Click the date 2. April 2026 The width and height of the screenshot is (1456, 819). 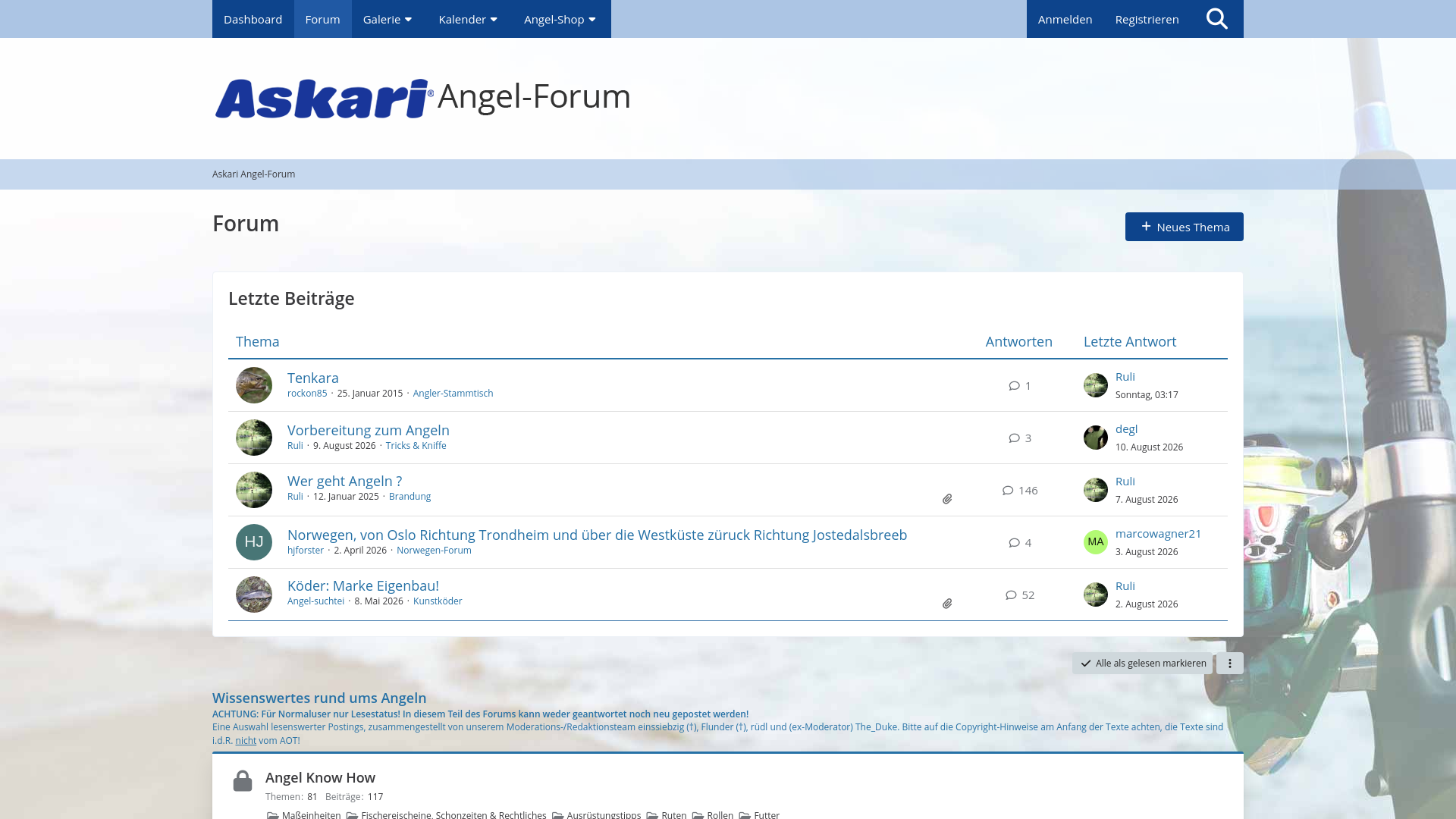(360, 550)
